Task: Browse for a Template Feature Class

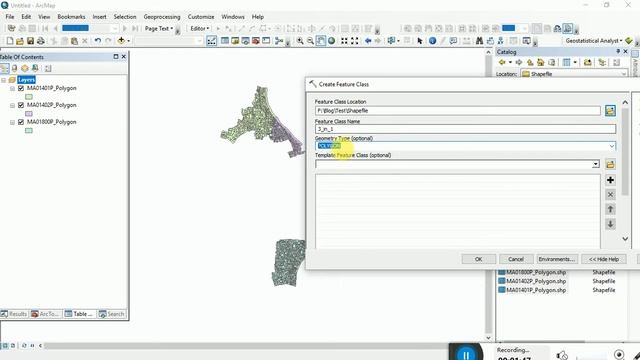Action: pos(610,164)
